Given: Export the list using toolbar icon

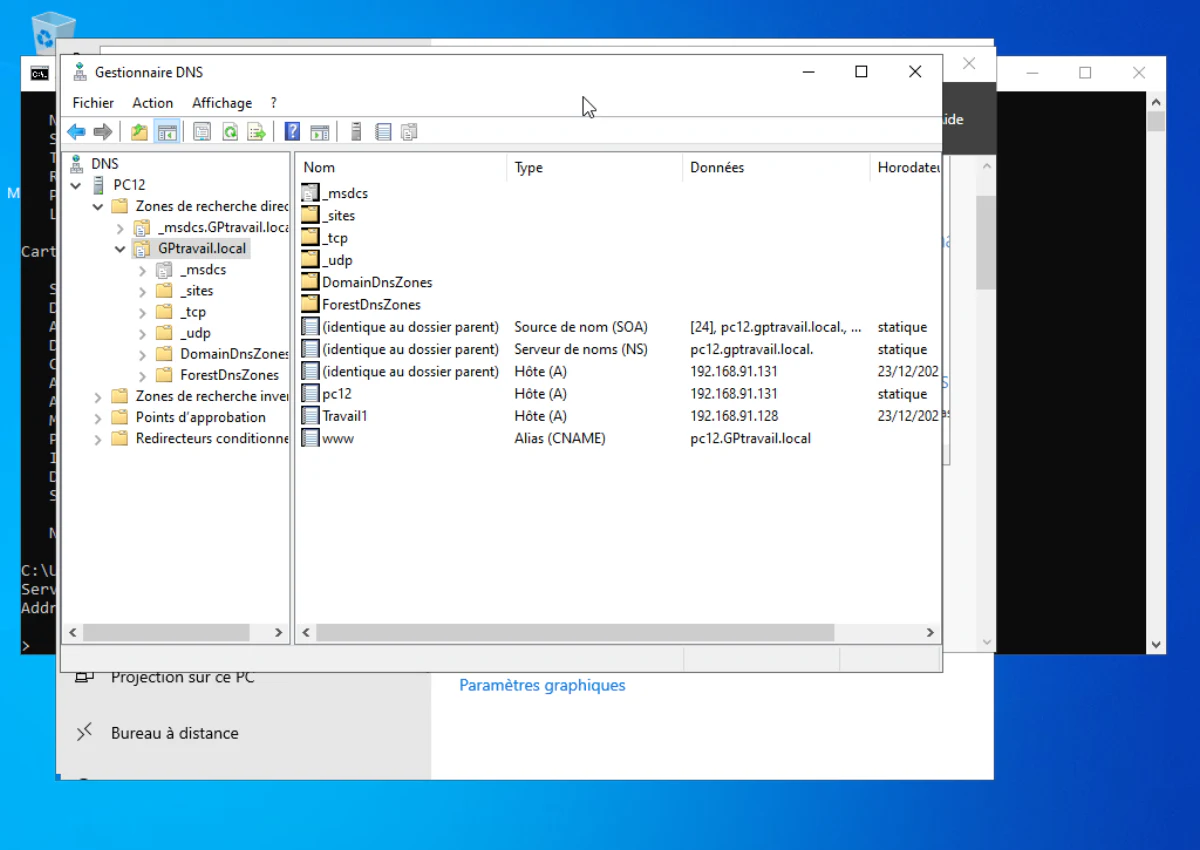Looking at the screenshot, I should point(257,132).
